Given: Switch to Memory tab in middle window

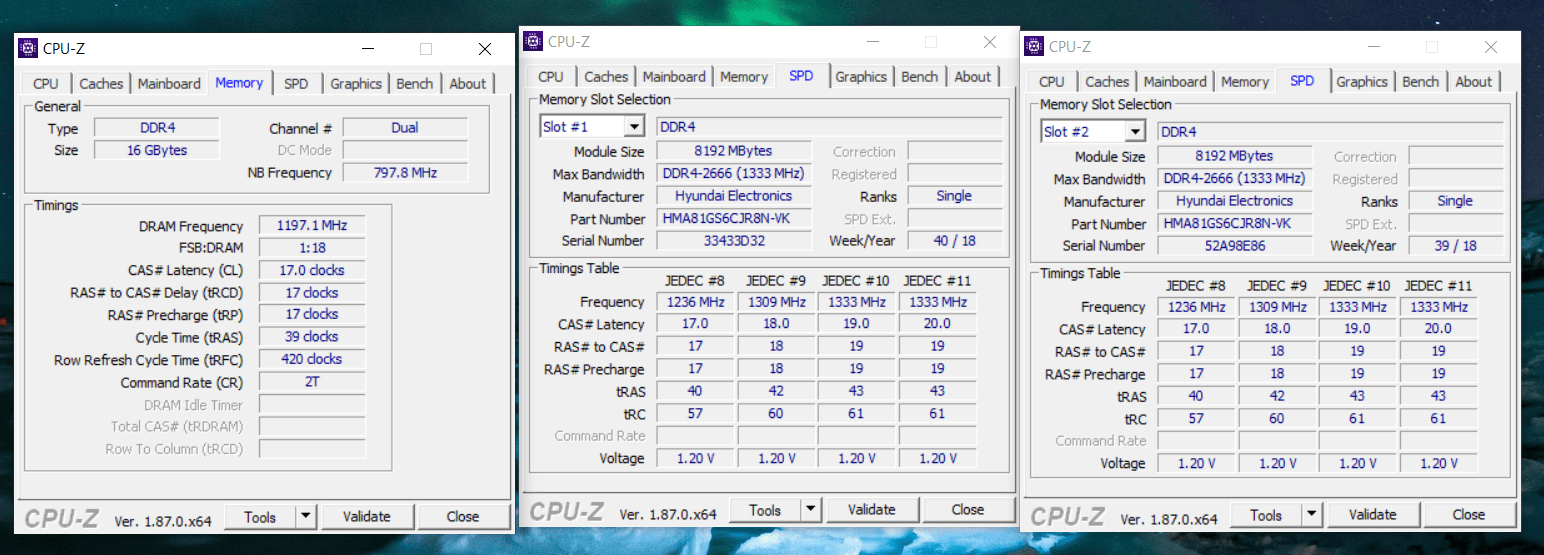Looking at the screenshot, I should pyautogui.click(x=744, y=77).
